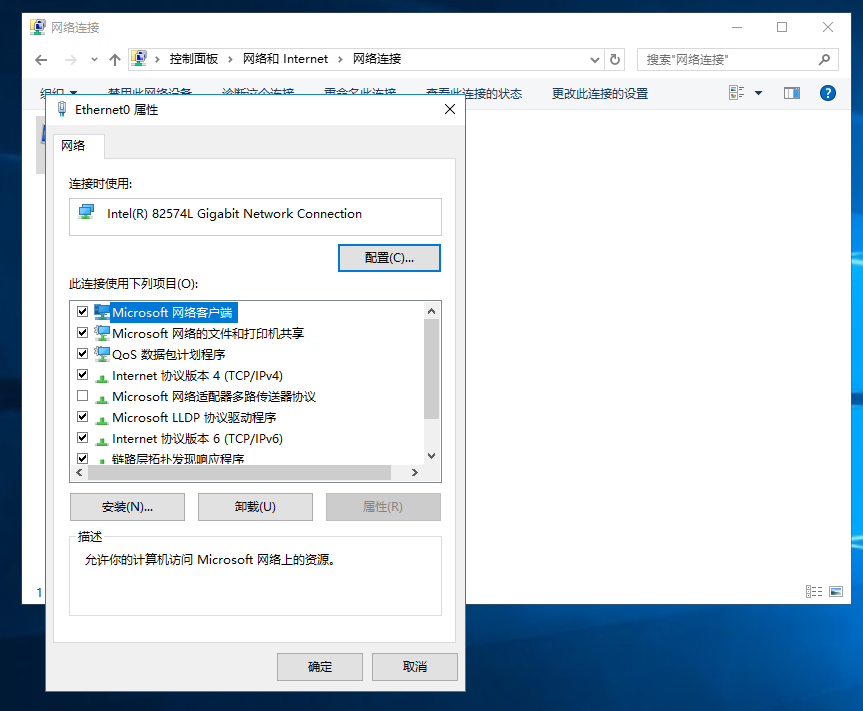
Task: Expand chevron after 控制面板 breadcrumb
Action: click(230, 59)
